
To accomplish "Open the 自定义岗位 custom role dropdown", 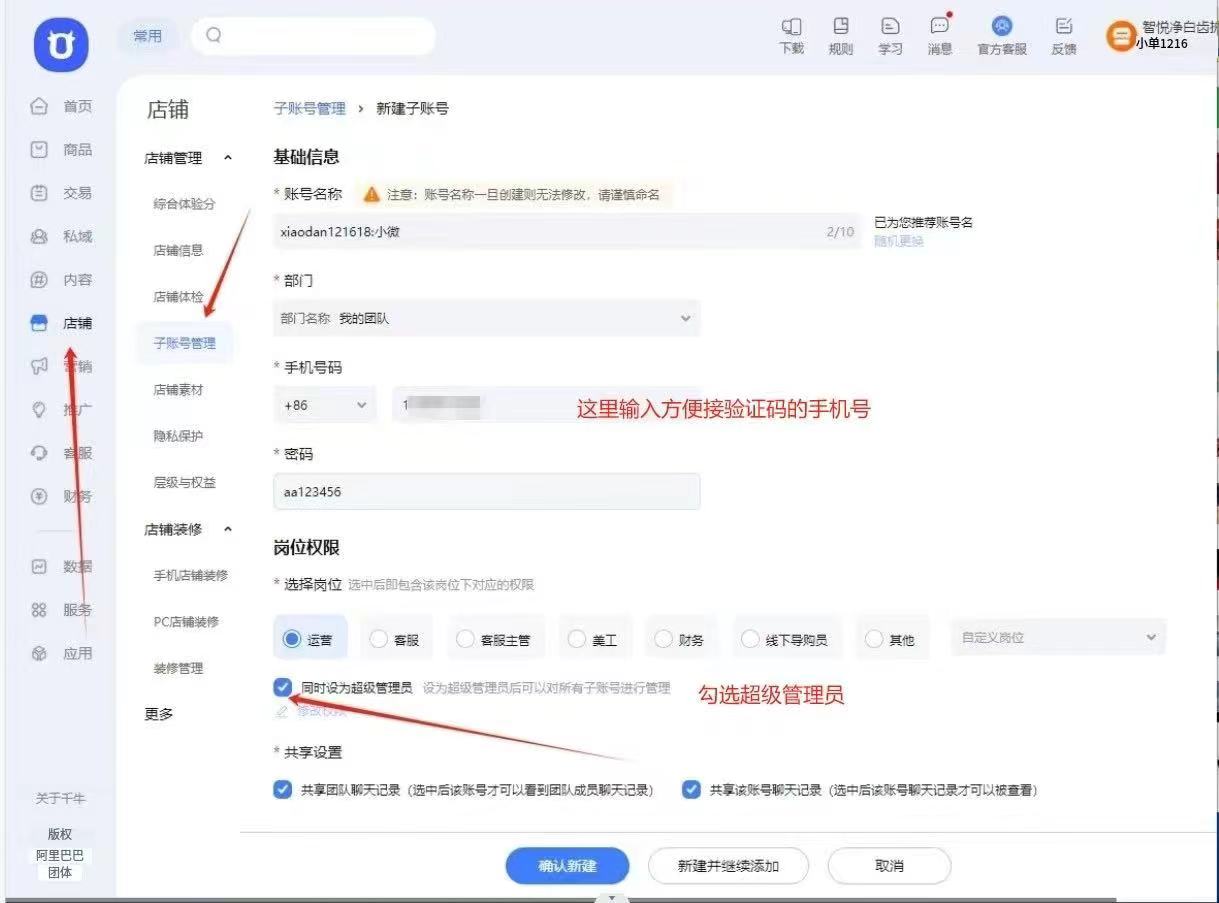I will pos(1057,636).
